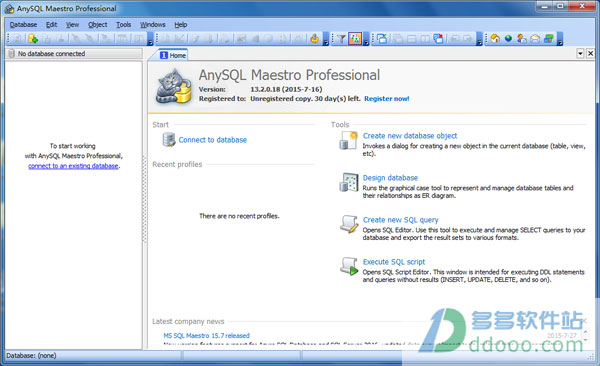Viewport: 600px width, 366px height.
Task: Click the close all windows toolbar icon
Action: click(438, 39)
